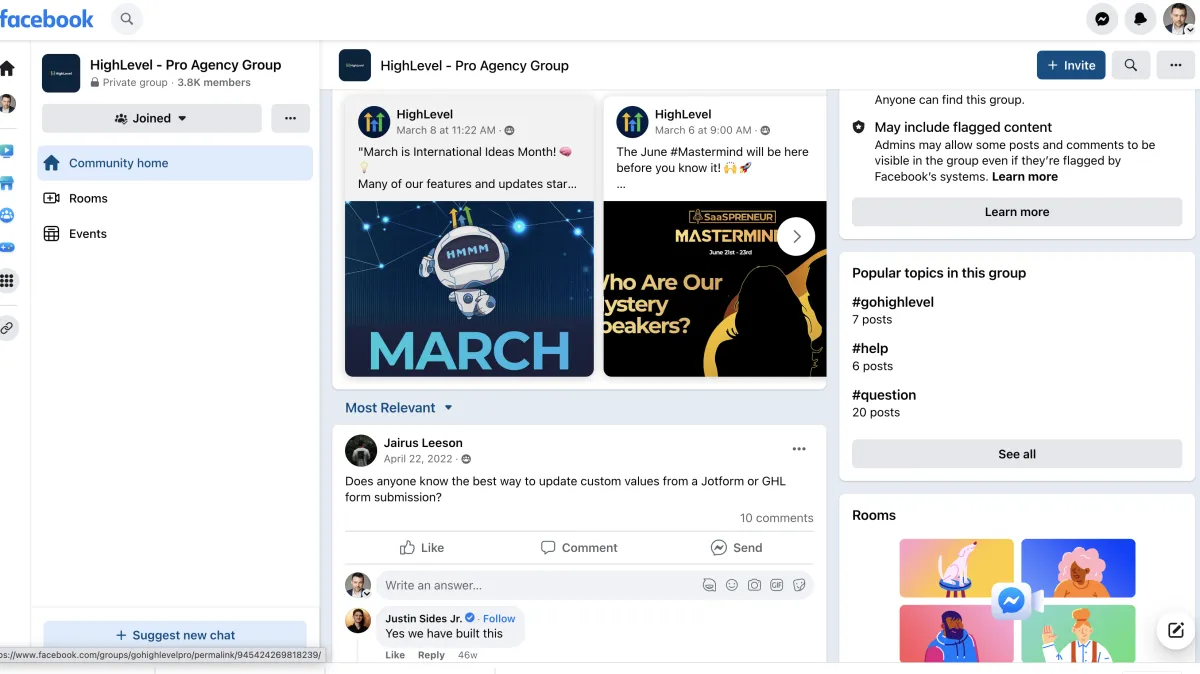Click Suggest new chat button
This screenshot has height=674, width=1200.
coord(175,635)
